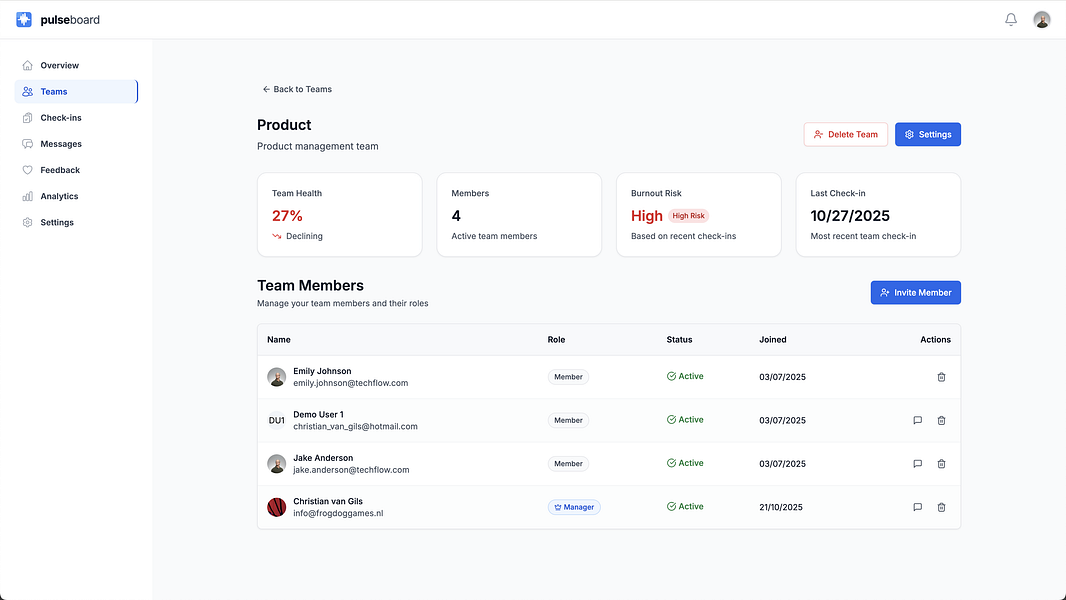Image resolution: width=1066 pixels, height=600 pixels.
Task: Click the Manager role badge for Christian
Action: (x=574, y=507)
